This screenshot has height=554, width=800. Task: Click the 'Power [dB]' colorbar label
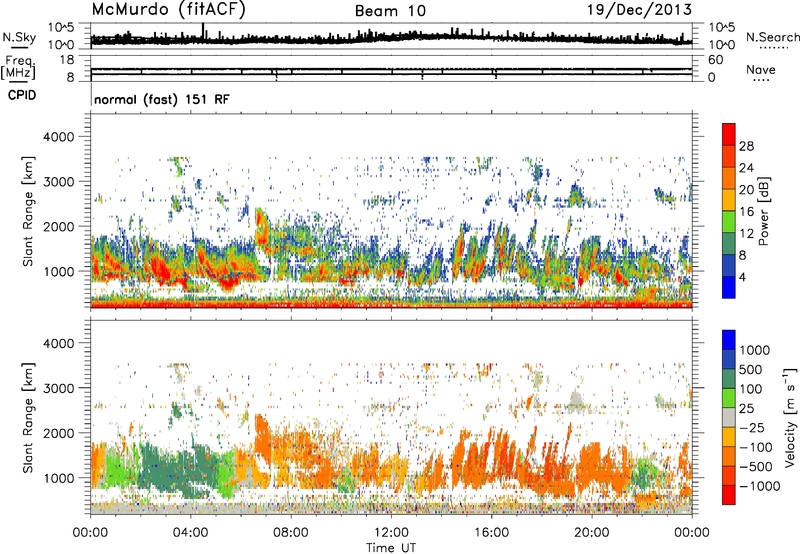click(x=763, y=211)
